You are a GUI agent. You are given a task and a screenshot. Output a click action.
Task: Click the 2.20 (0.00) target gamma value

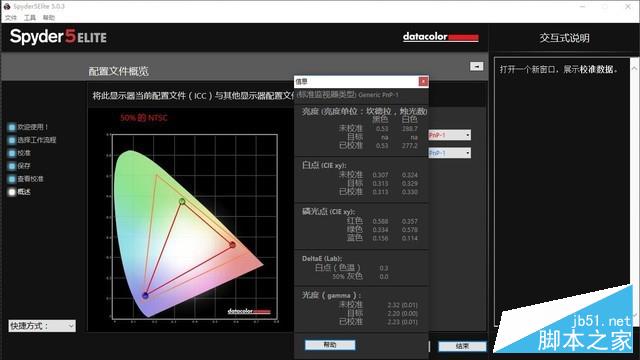(x=402, y=313)
